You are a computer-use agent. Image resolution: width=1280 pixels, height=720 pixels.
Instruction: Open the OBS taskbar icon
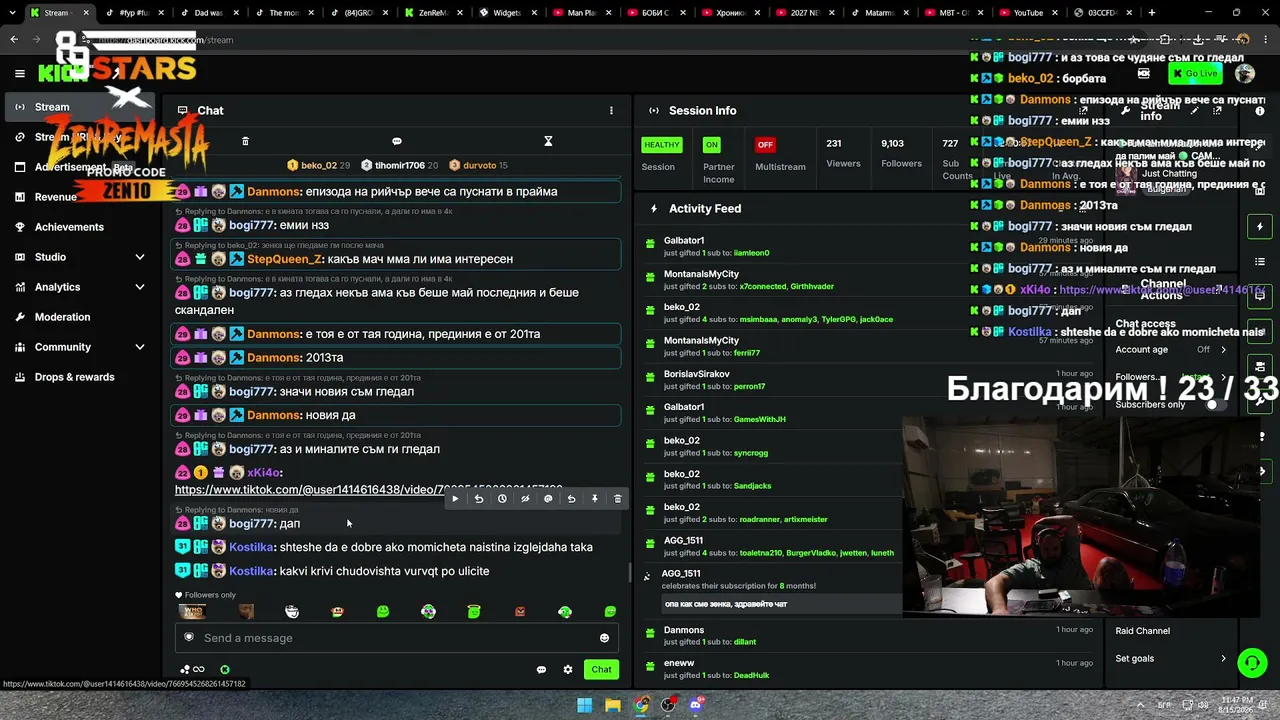click(669, 705)
